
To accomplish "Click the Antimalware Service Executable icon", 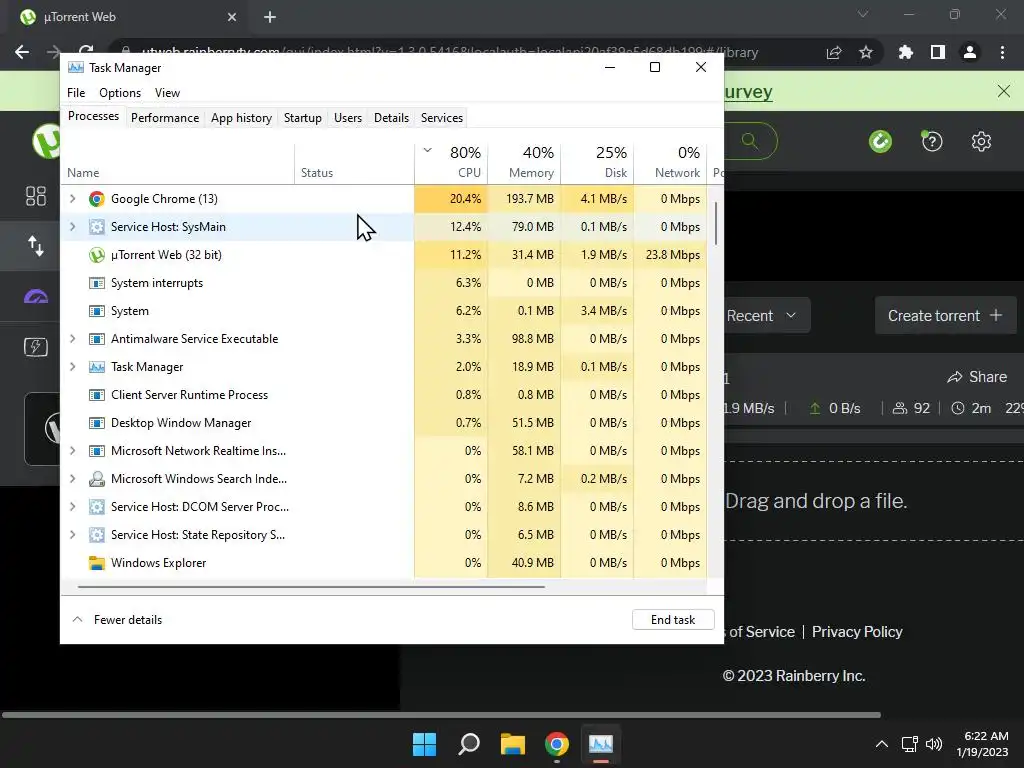I will click(97, 339).
